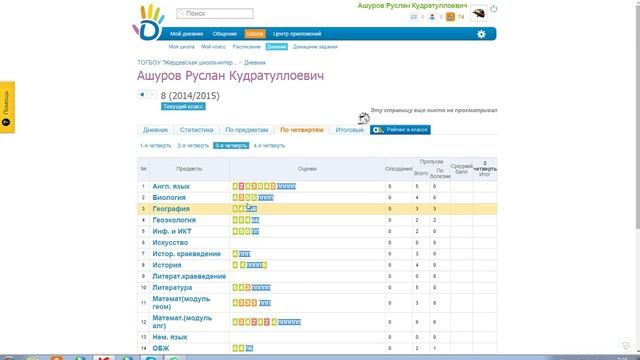Open subject Математ.(модуль алг)
Viewport: 640px width, 360px height.
[182, 322]
